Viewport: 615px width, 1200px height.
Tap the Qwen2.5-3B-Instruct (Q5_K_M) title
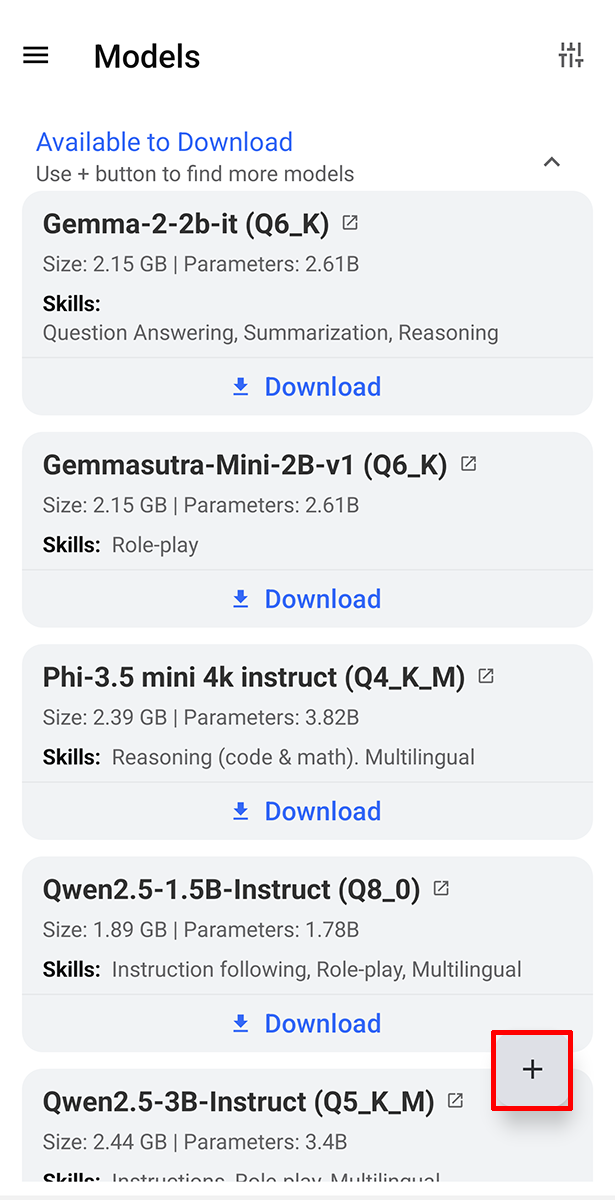tap(238, 1101)
